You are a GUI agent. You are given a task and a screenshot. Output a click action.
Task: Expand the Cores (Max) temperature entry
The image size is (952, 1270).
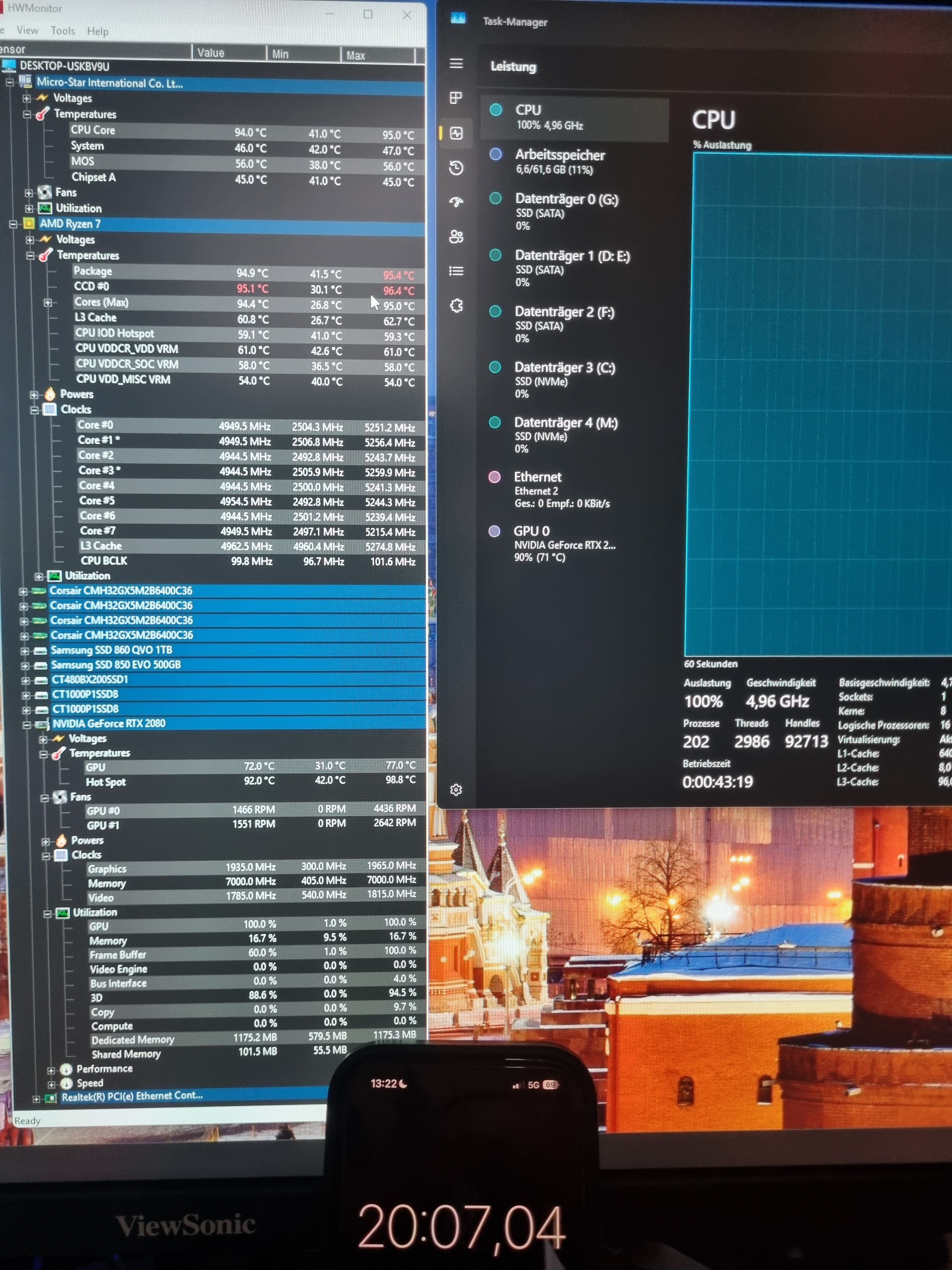point(48,303)
